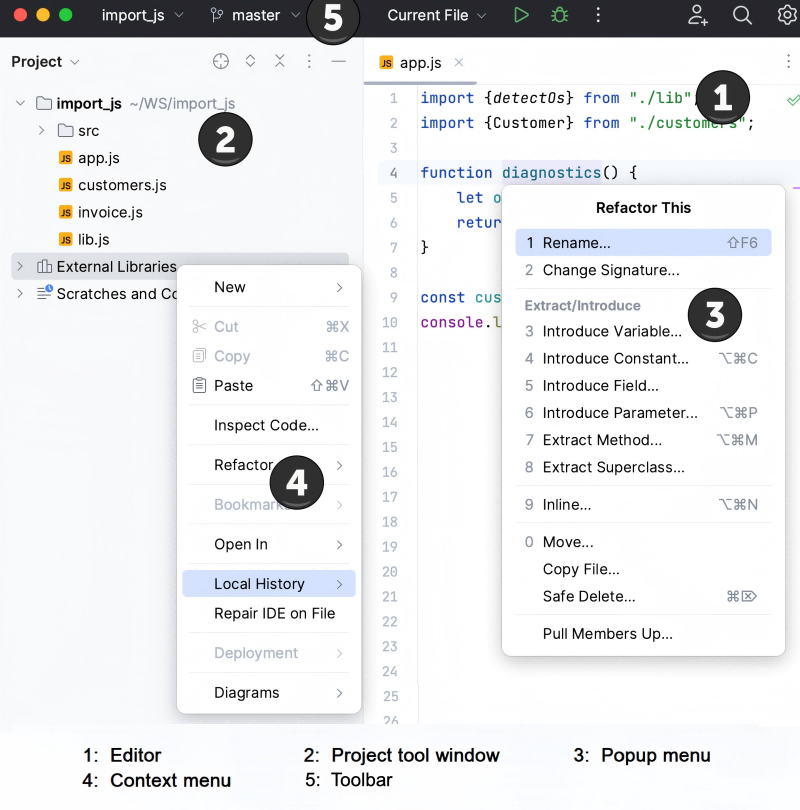The image size is (800, 810).
Task: Select Pull Members Up option
Action: tap(643, 633)
